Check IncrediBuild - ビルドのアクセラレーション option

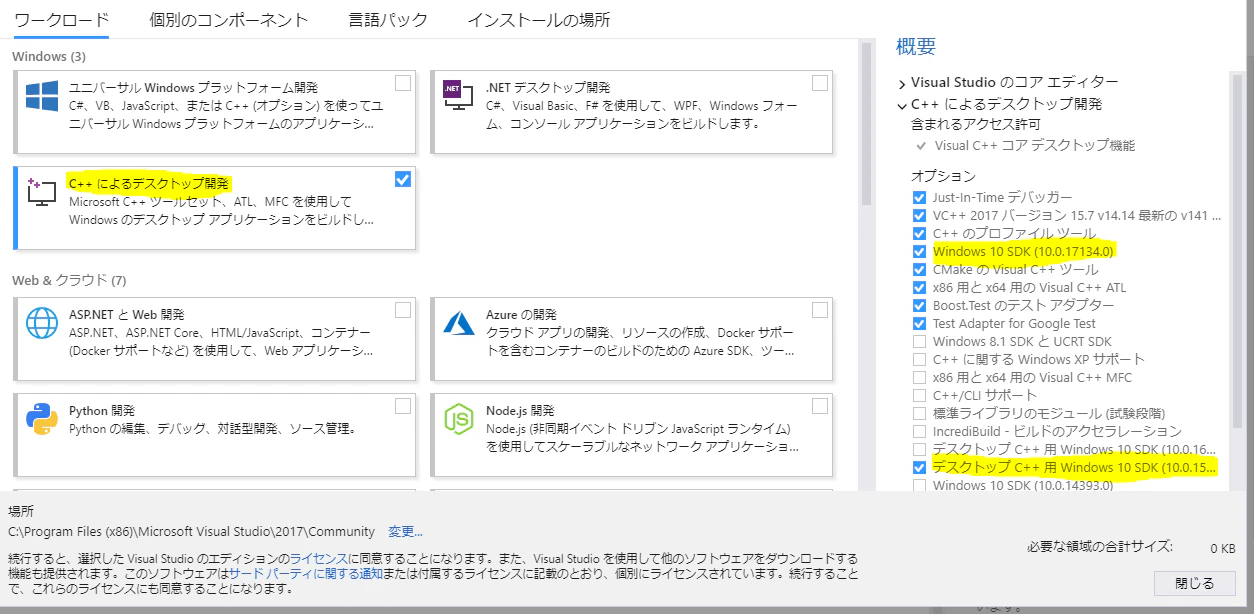tap(919, 431)
